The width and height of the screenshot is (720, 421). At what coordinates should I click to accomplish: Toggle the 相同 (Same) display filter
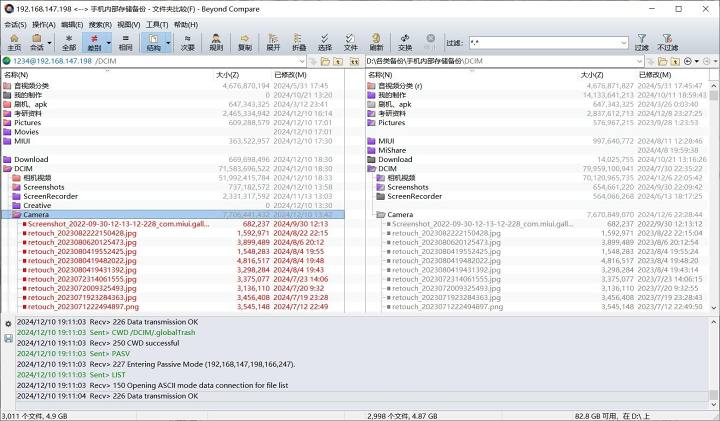125,42
